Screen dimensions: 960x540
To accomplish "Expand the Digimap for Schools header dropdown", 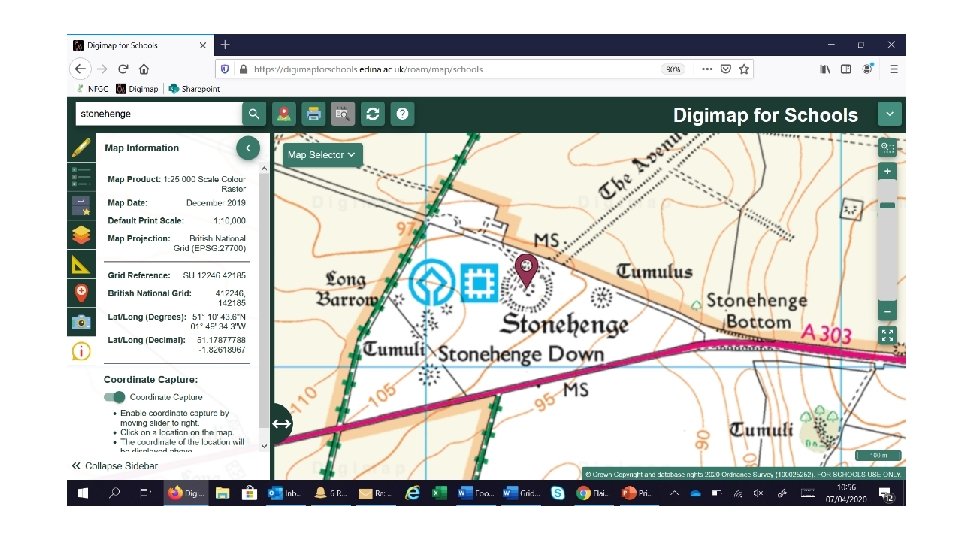I will 890,114.
